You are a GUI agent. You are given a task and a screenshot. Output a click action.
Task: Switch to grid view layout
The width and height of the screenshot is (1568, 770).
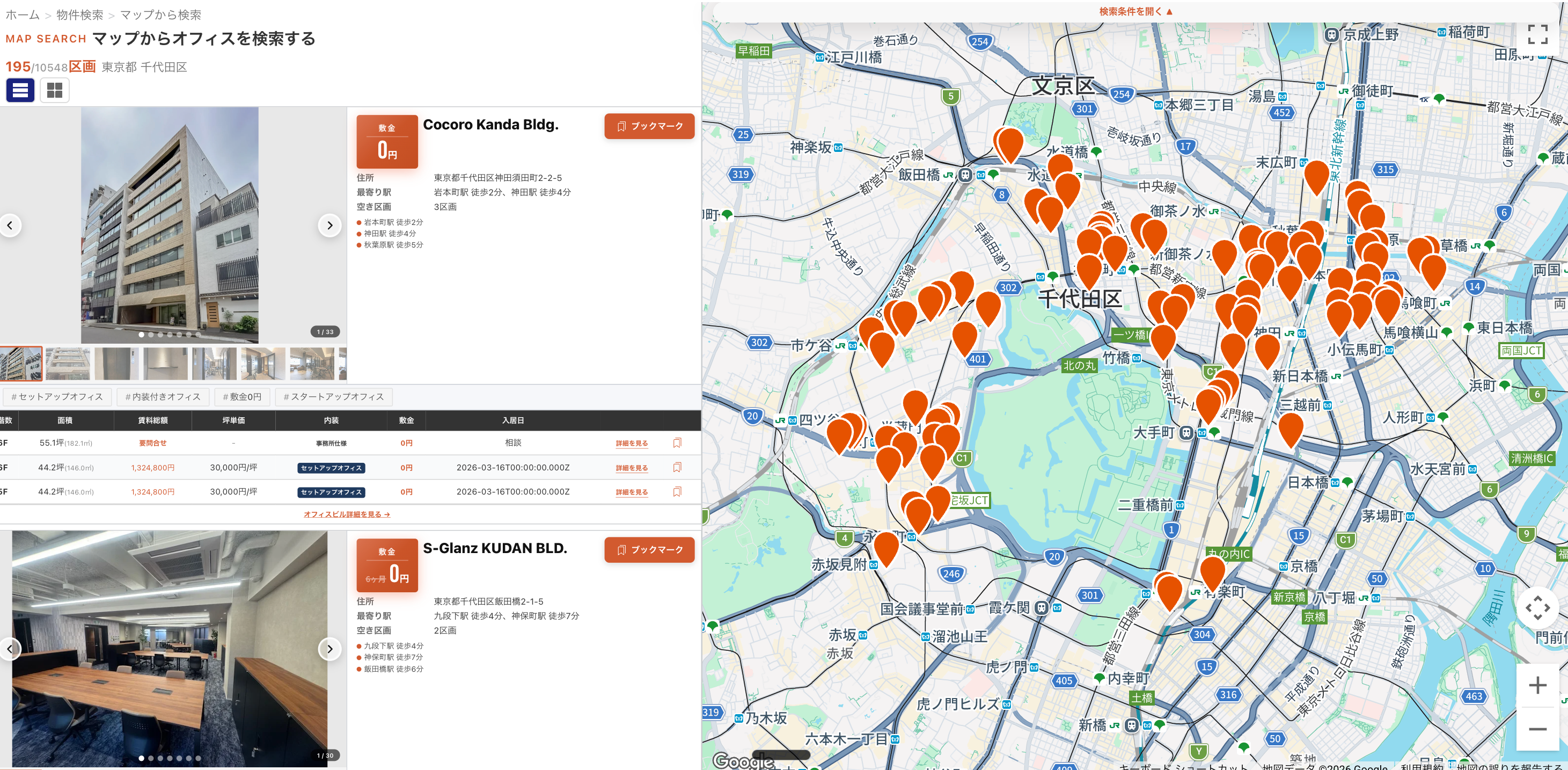tap(55, 90)
